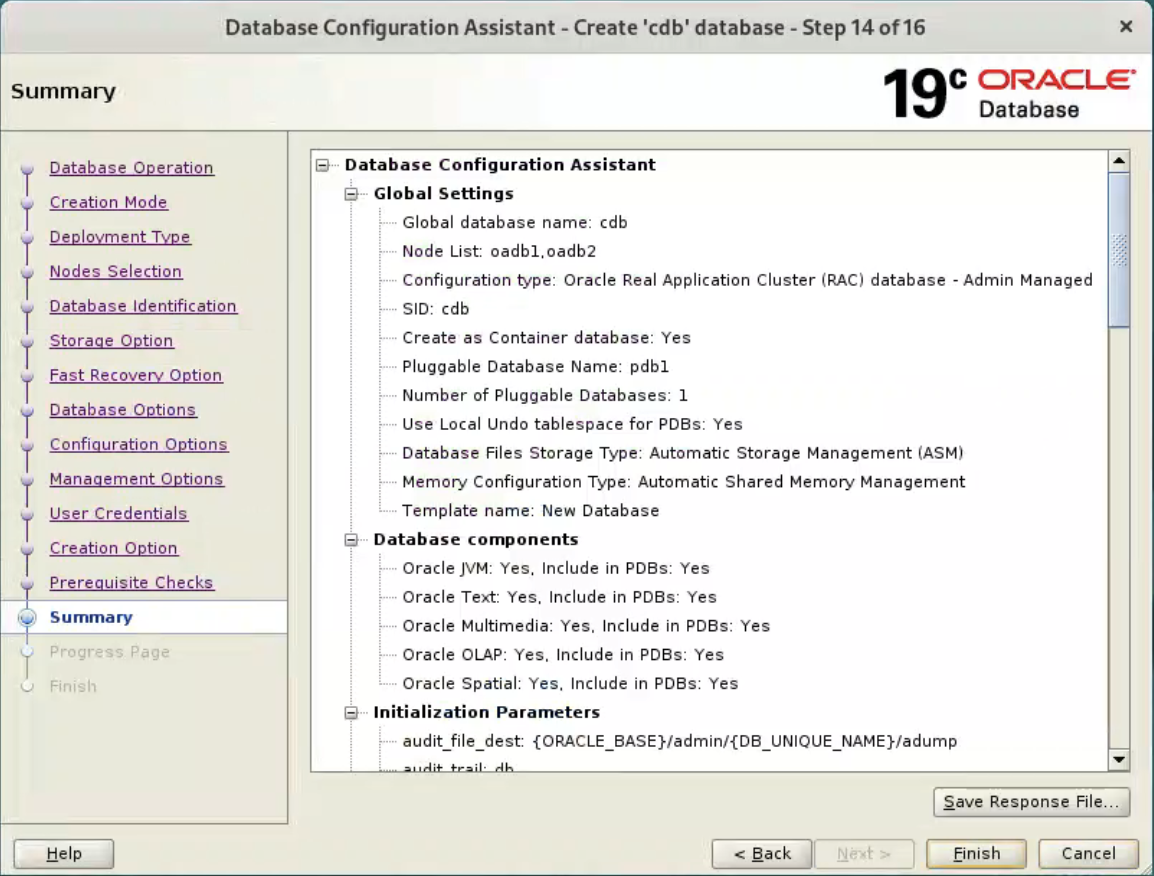Open the User Credentials step
The height and width of the screenshot is (876, 1154).
118,514
